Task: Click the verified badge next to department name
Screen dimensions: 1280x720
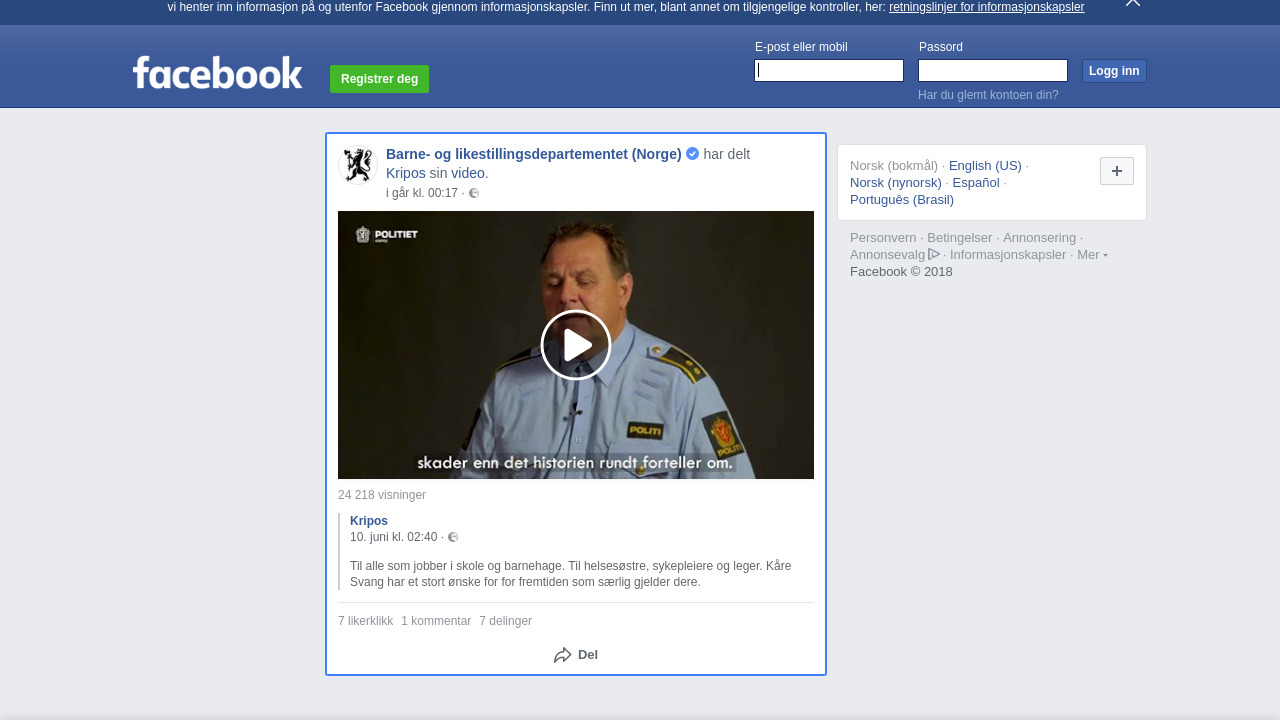Action: pyautogui.click(x=692, y=154)
